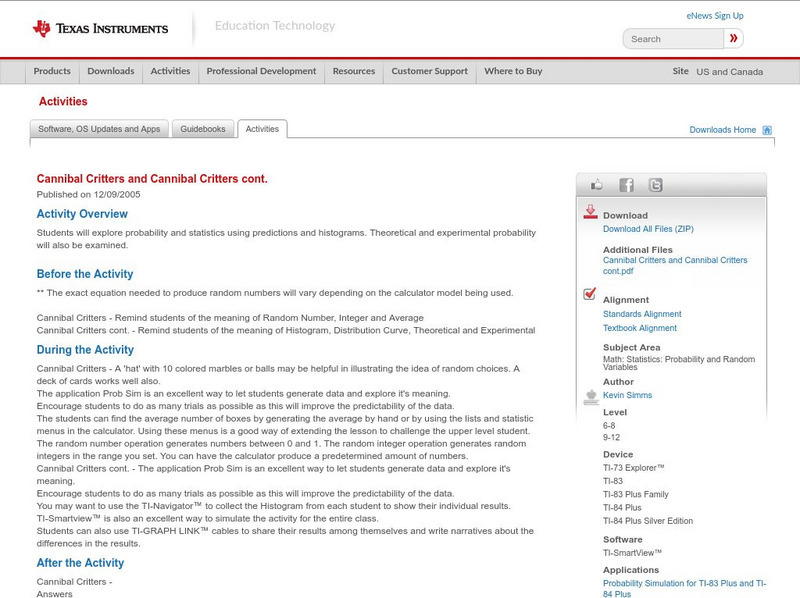Open the Resources menu

click(x=354, y=71)
